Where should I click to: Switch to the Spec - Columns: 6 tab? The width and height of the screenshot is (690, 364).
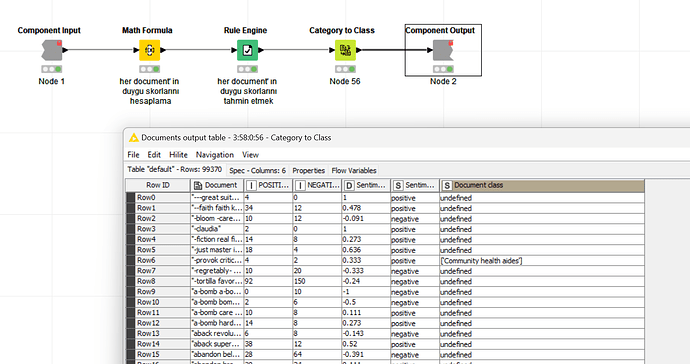pos(257,170)
